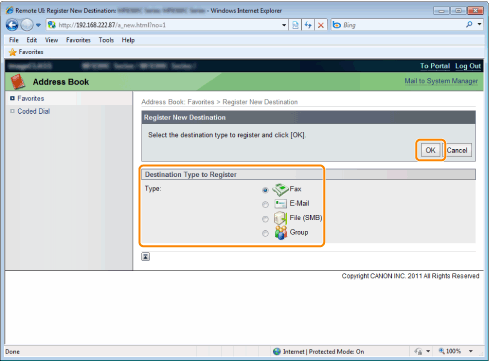Click the OK button

(430, 150)
